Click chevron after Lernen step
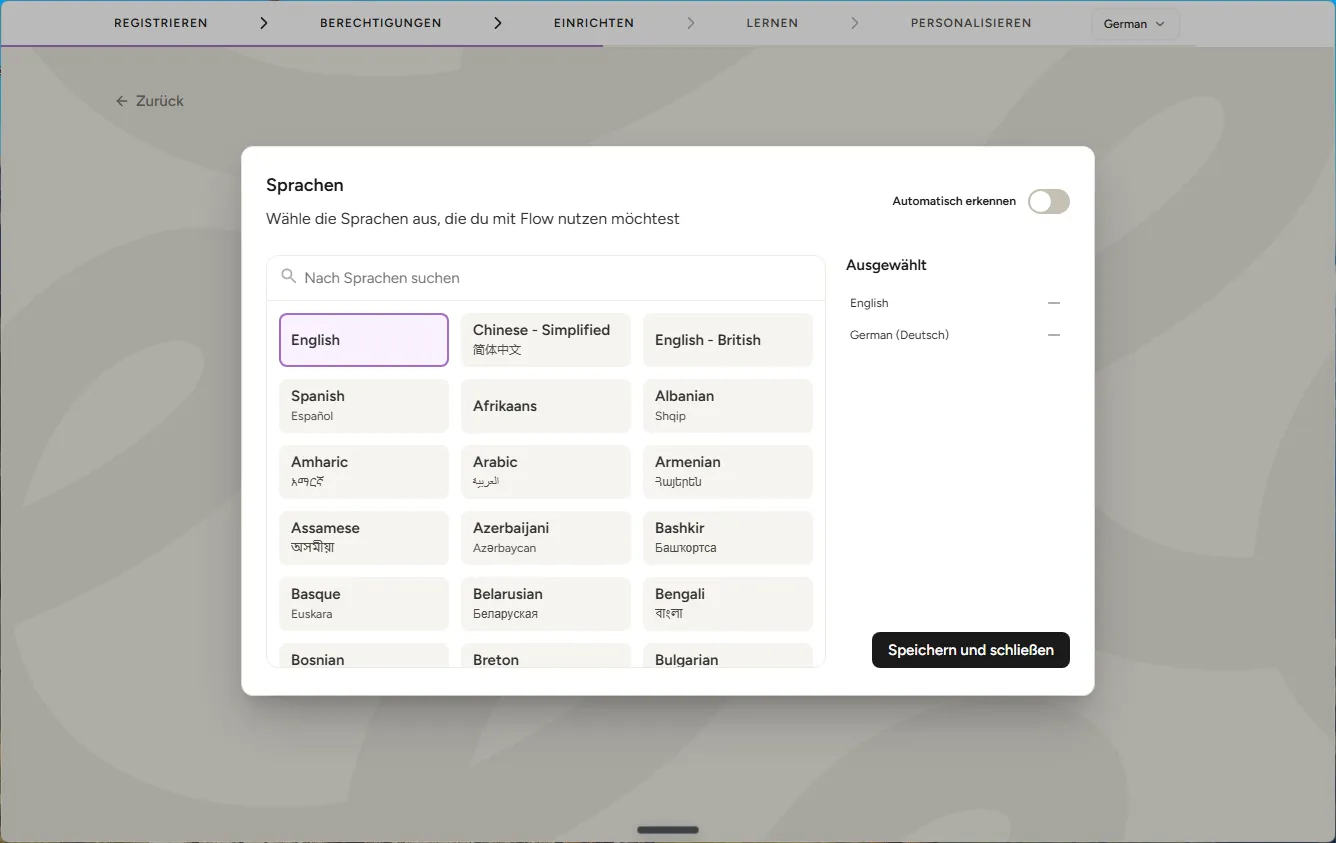This screenshot has width=1336, height=843. click(855, 23)
